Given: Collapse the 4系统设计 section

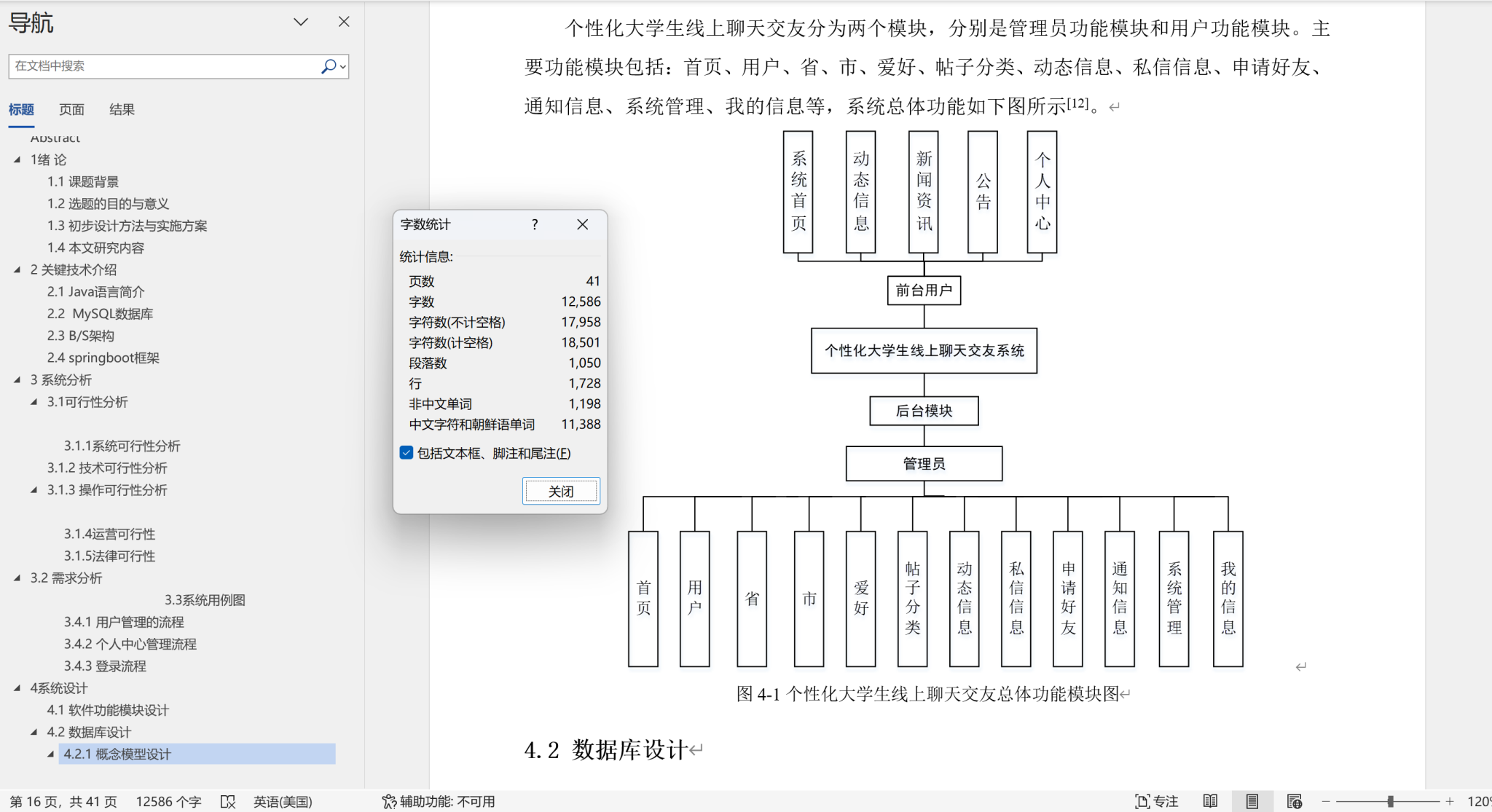Looking at the screenshot, I should 17,687.
